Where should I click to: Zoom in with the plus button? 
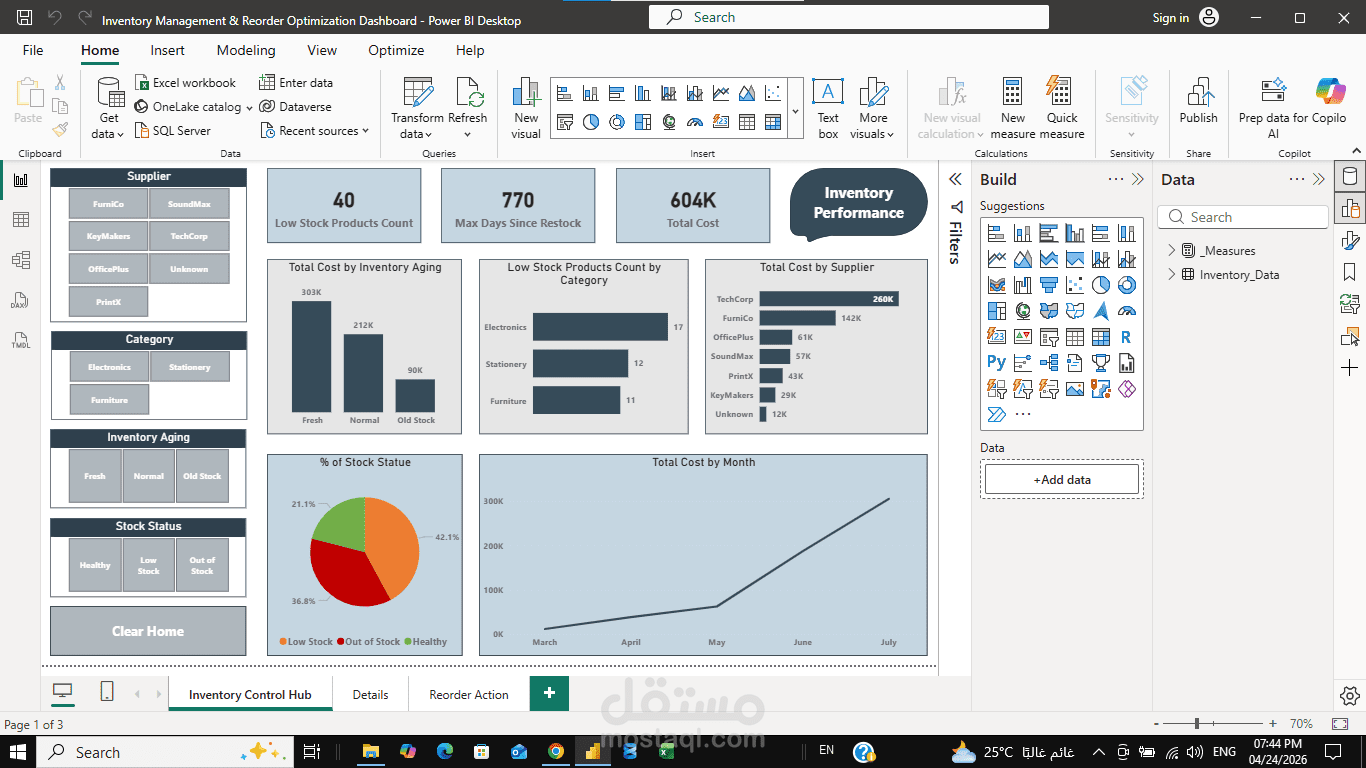(1272, 723)
